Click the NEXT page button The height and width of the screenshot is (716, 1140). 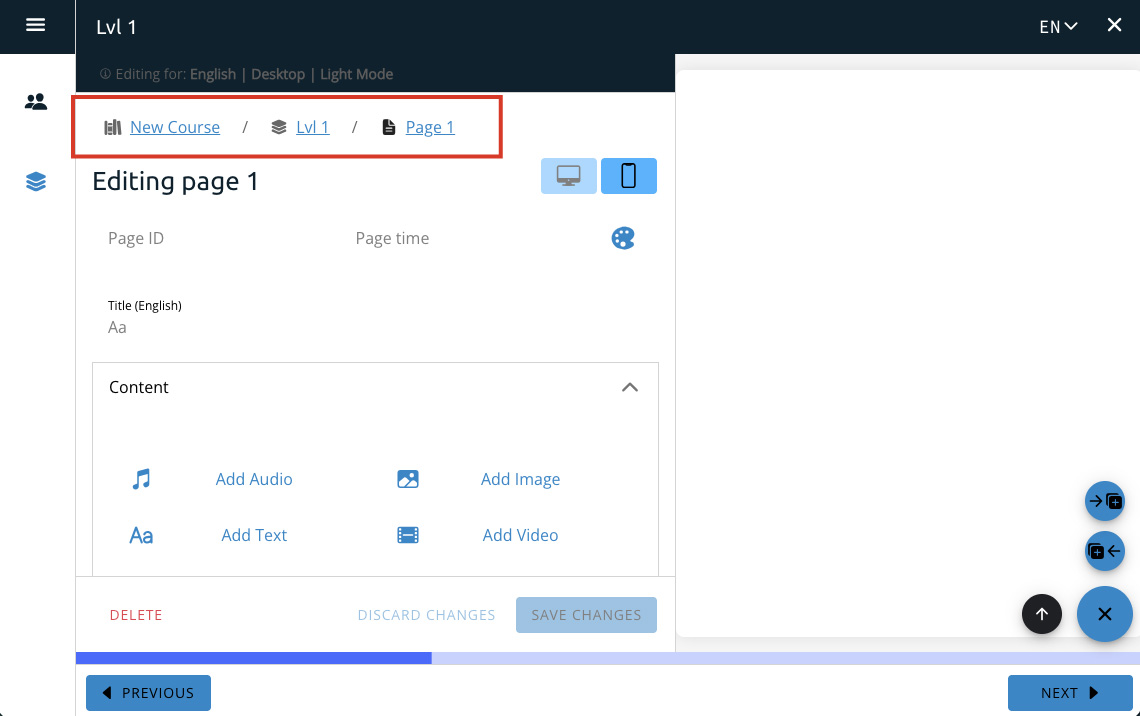tap(1069, 693)
